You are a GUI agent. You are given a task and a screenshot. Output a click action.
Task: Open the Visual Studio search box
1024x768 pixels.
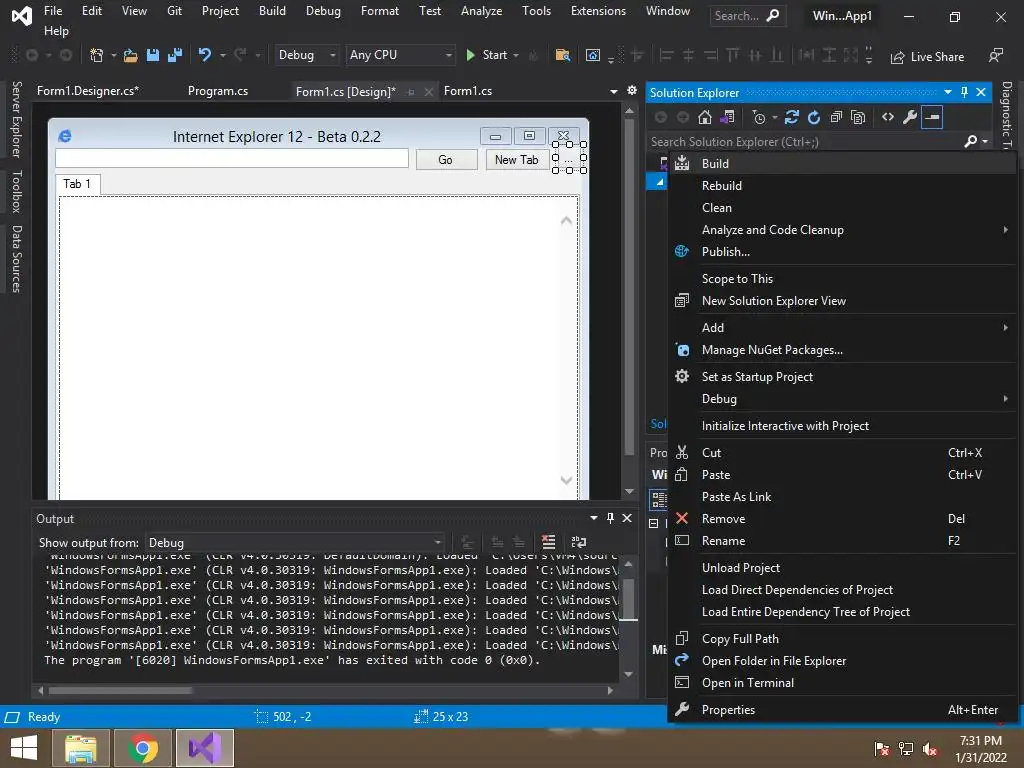(748, 16)
